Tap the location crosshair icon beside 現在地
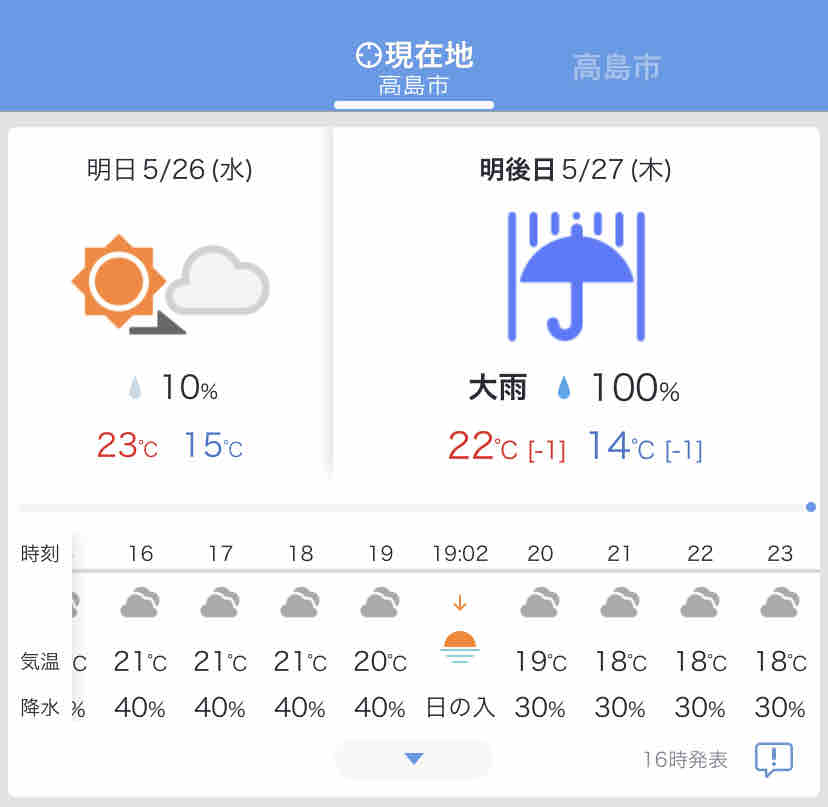 click(369, 56)
